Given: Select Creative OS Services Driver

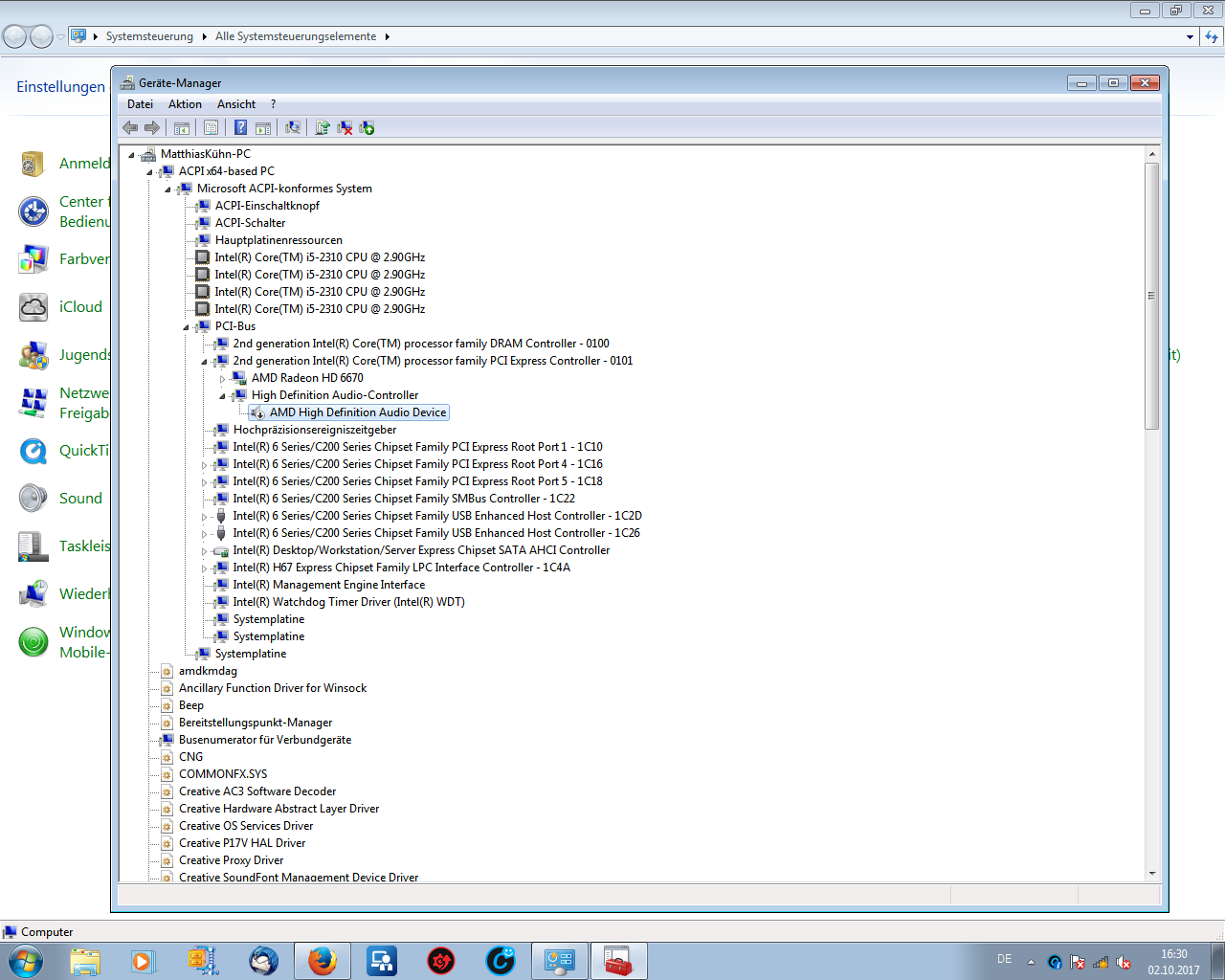Looking at the screenshot, I should (x=246, y=826).
